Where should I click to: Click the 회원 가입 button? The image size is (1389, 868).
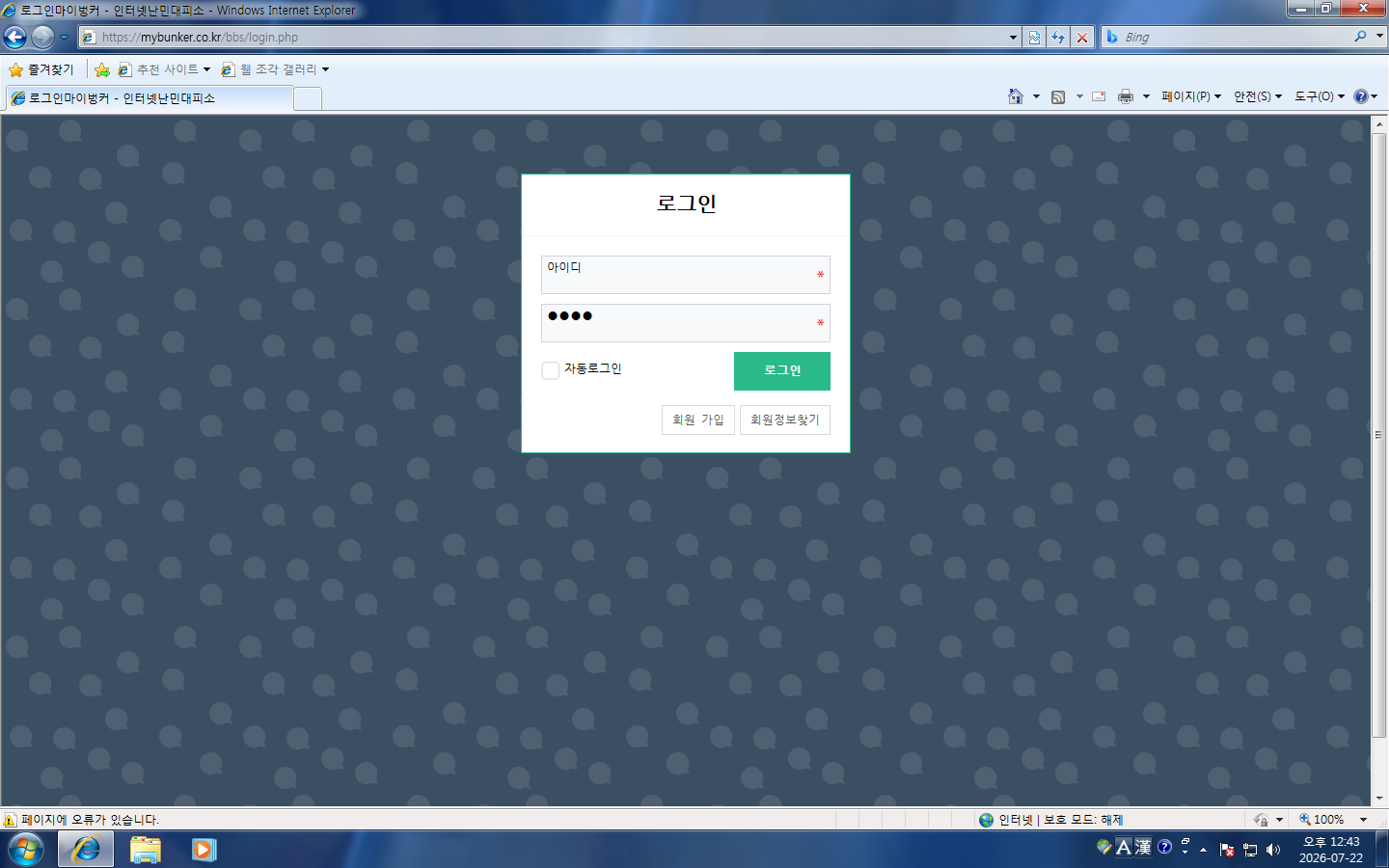(x=698, y=420)
